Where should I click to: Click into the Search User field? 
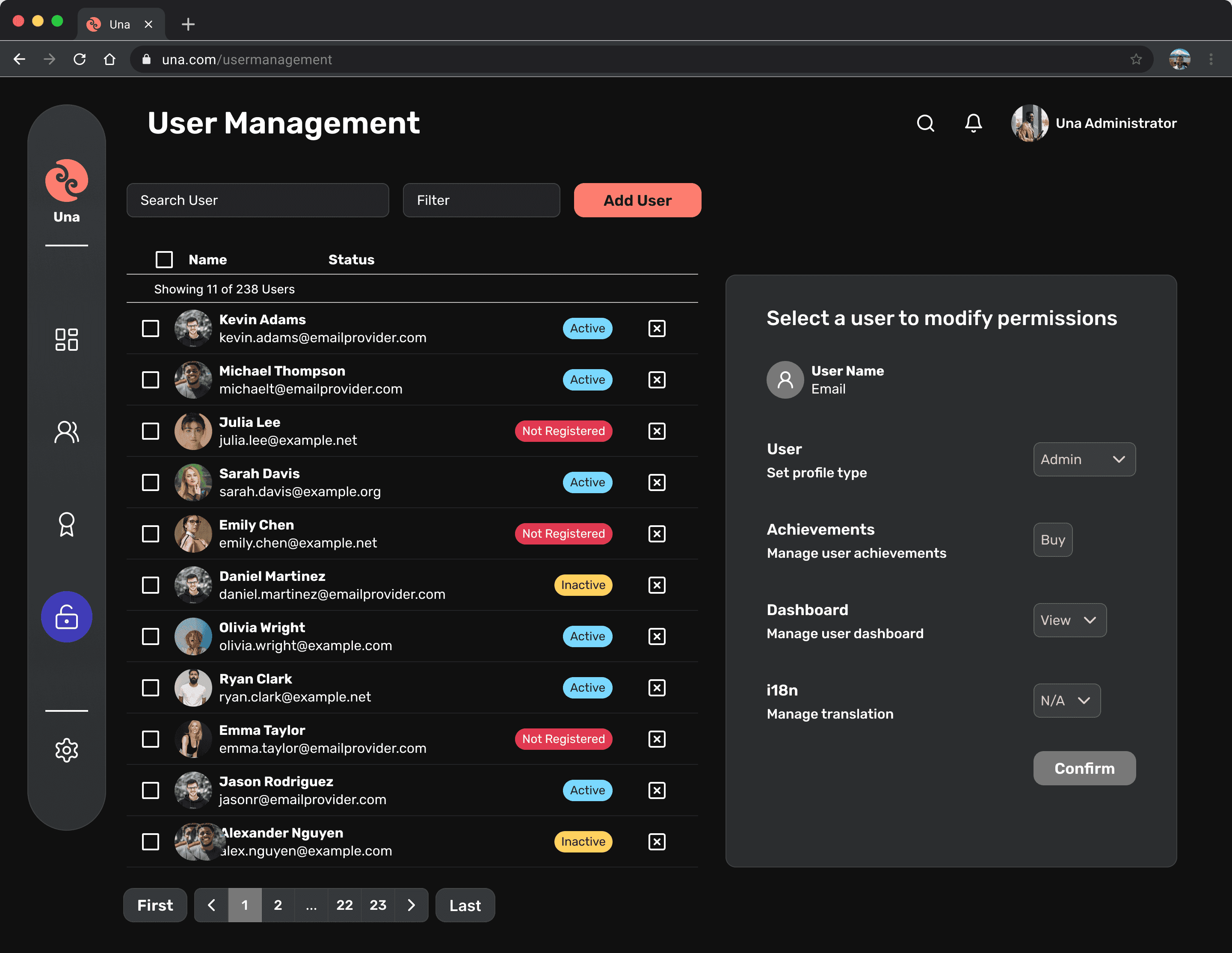tap(257, 200)
